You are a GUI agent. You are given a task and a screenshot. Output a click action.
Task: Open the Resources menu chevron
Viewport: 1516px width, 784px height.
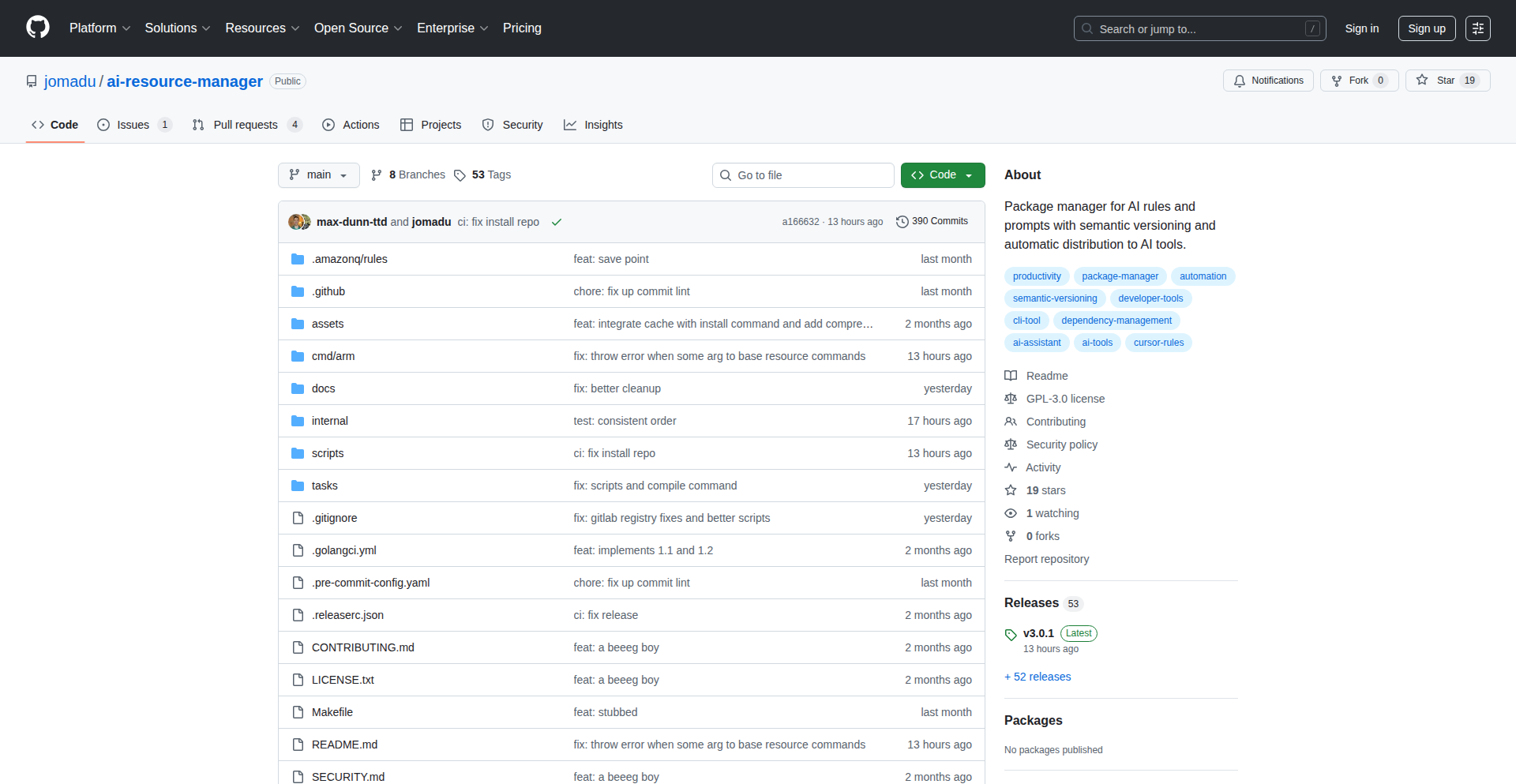click(x=295, y=28)
